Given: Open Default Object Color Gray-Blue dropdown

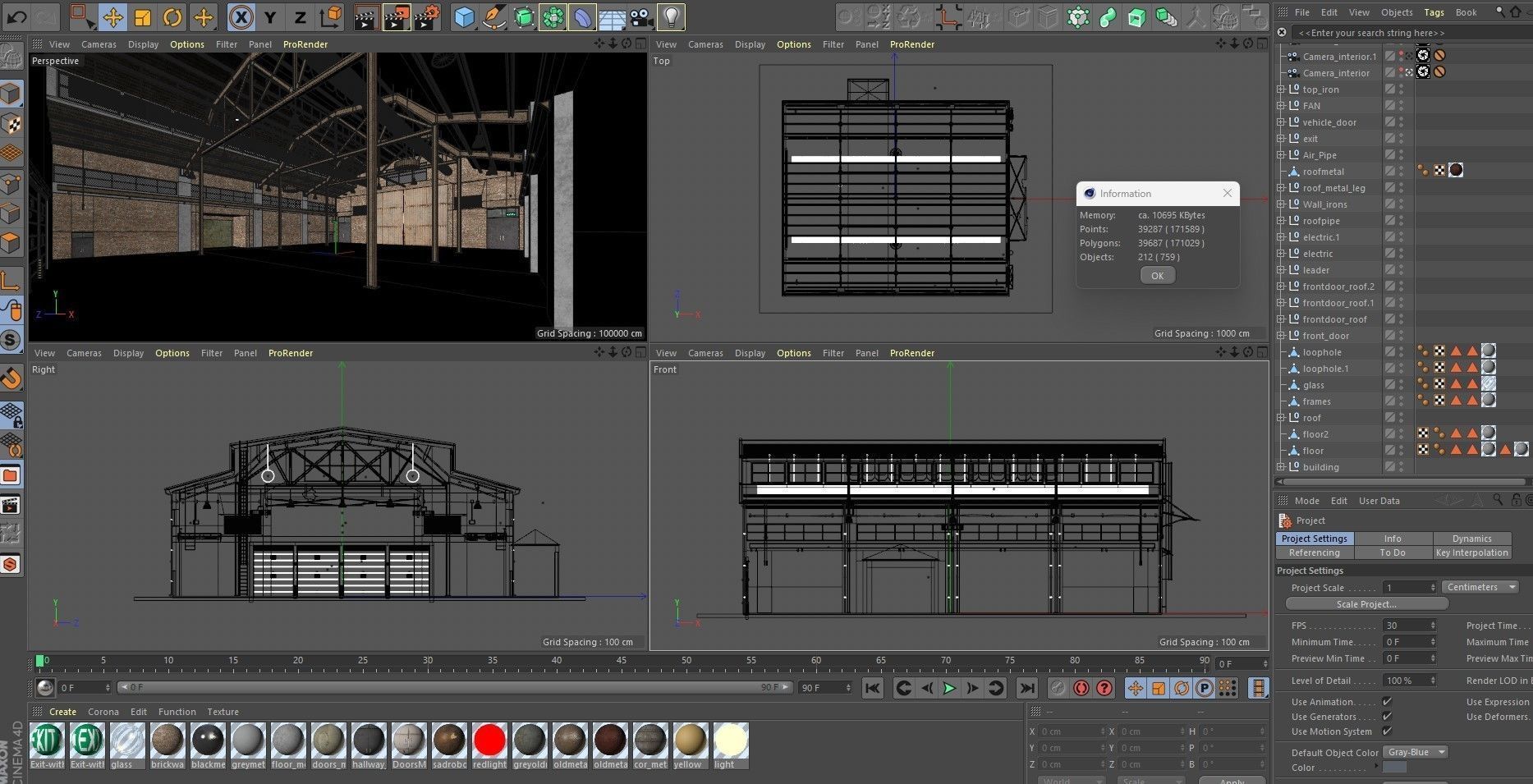Looking at the screenshot, I should [1416, 752].
